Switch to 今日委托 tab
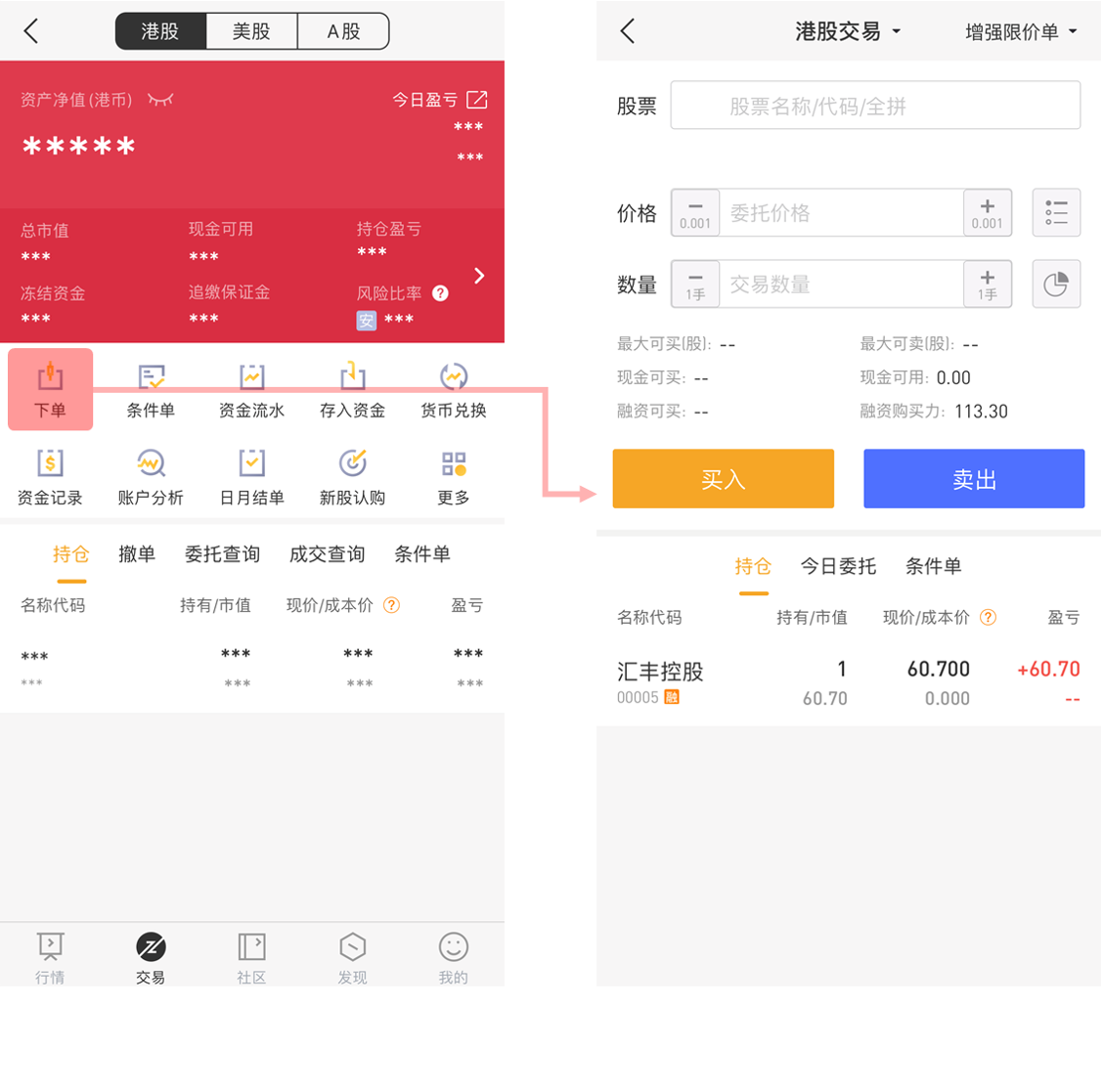1103x1092 pixels. [839, 566]
